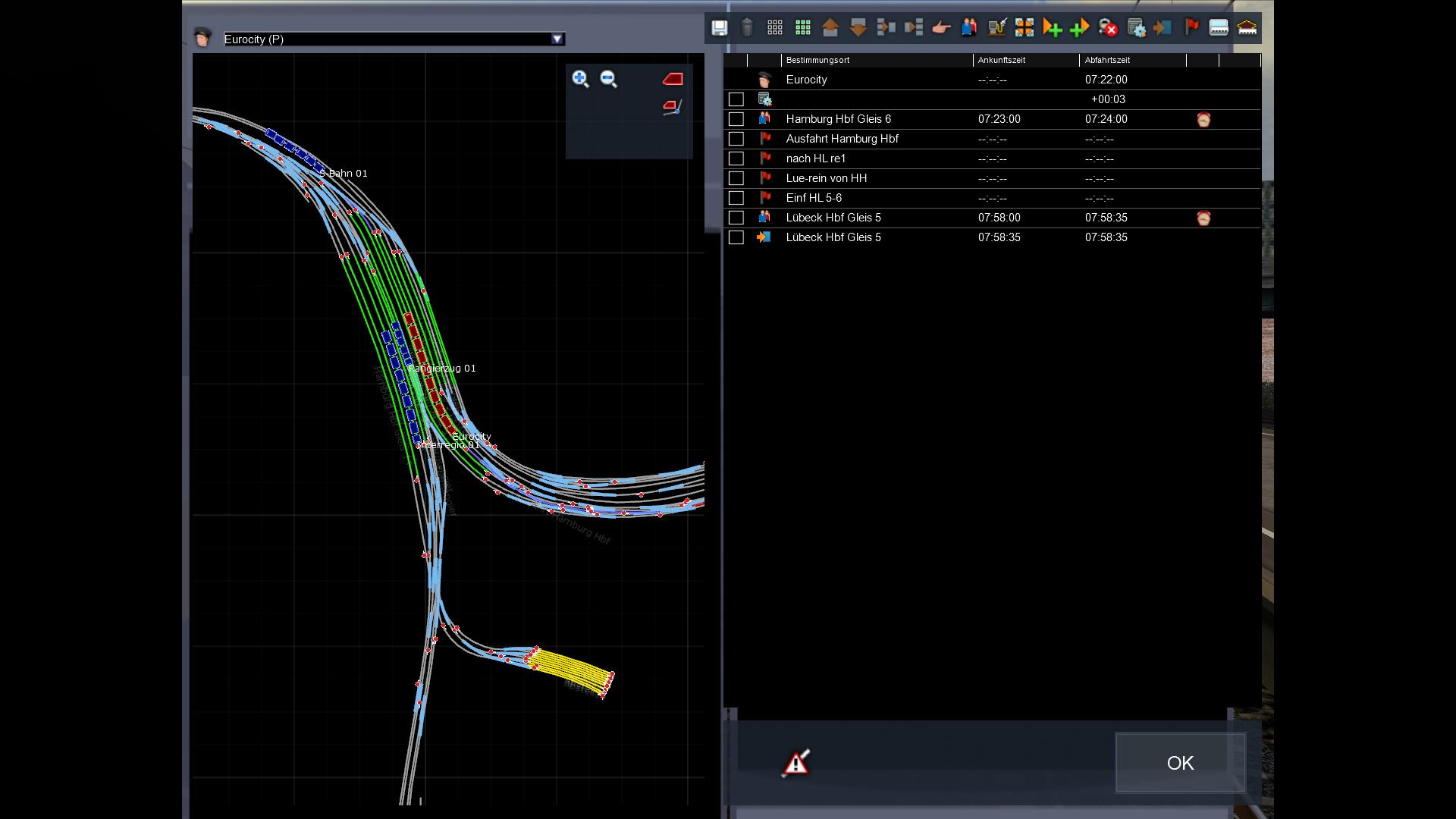Screen dimensions: 1456x819
Task: Click the warning triangle error-check button
Action: 795,763
